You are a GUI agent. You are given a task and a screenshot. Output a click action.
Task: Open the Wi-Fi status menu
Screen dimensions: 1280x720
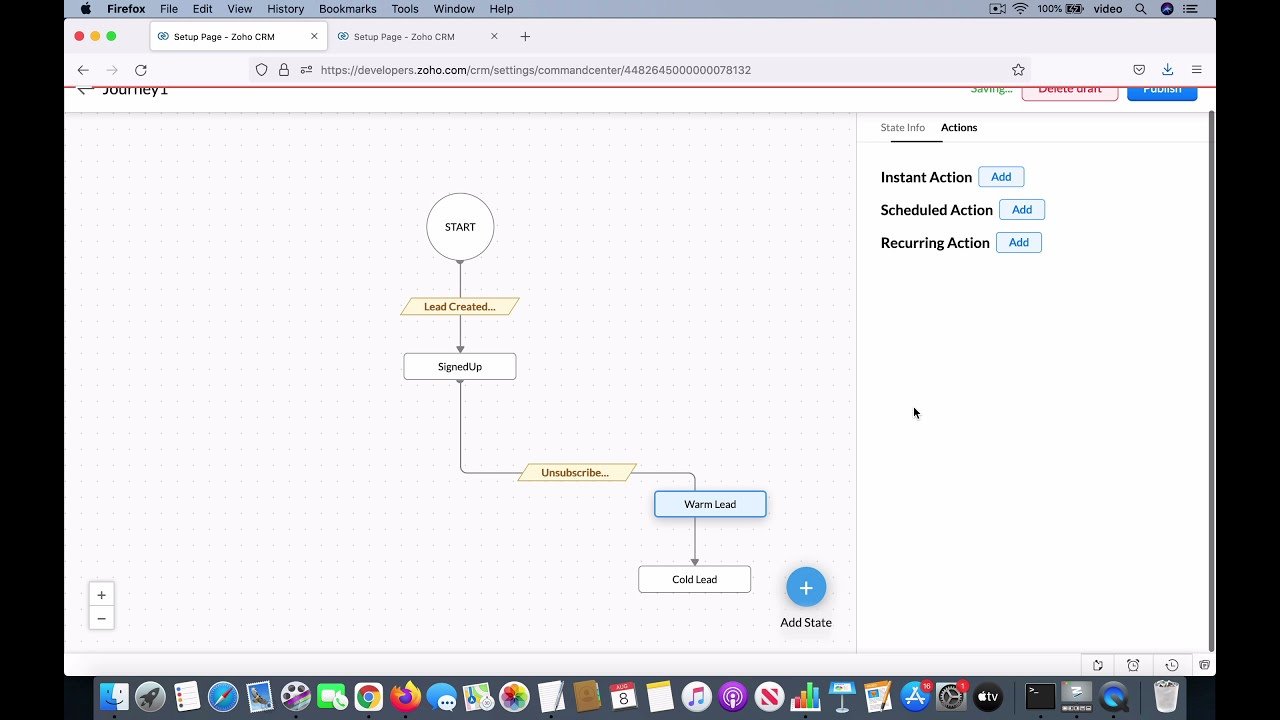pyautogui.click(x=1020, y=9)
